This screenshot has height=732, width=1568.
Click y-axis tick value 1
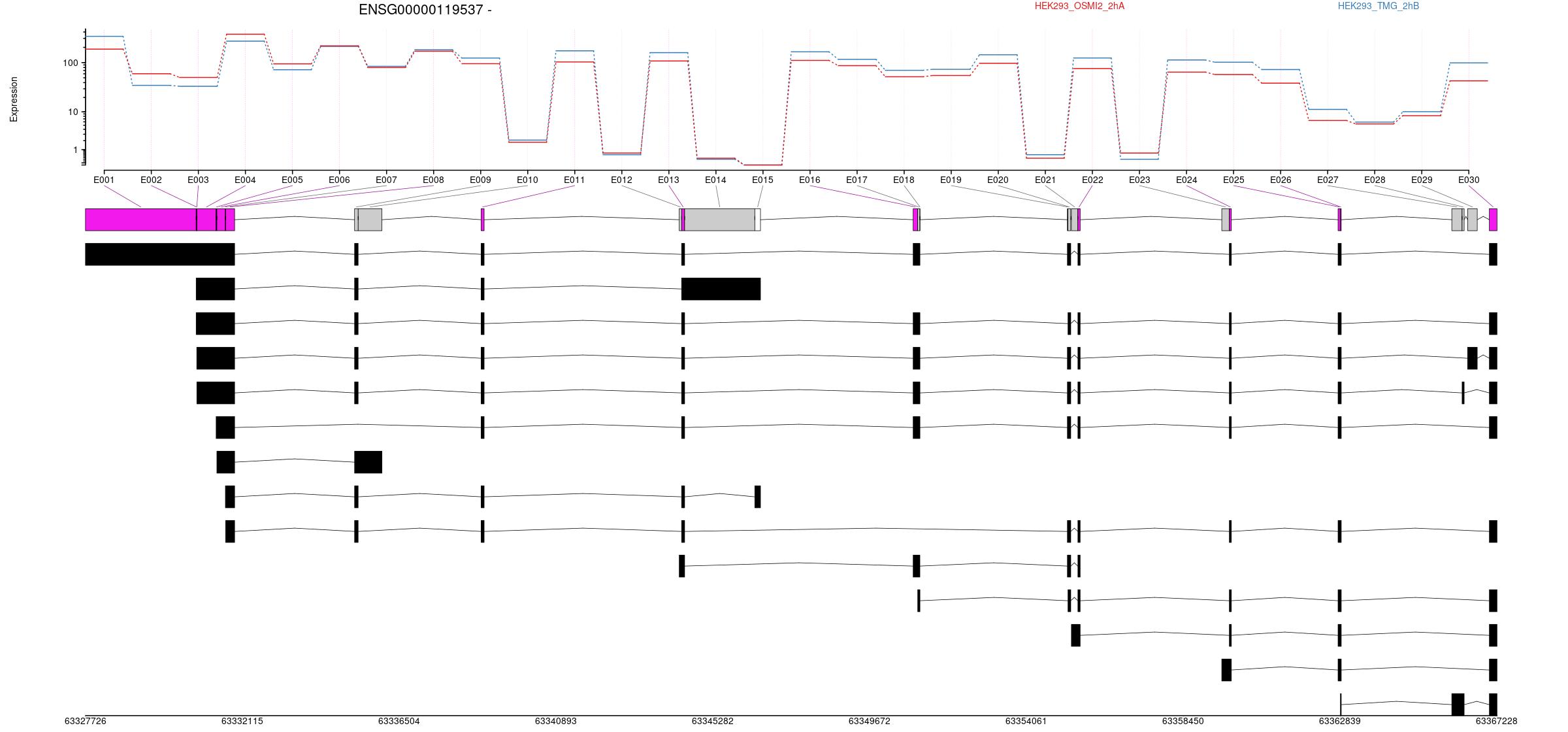click(x=76, y=150)
